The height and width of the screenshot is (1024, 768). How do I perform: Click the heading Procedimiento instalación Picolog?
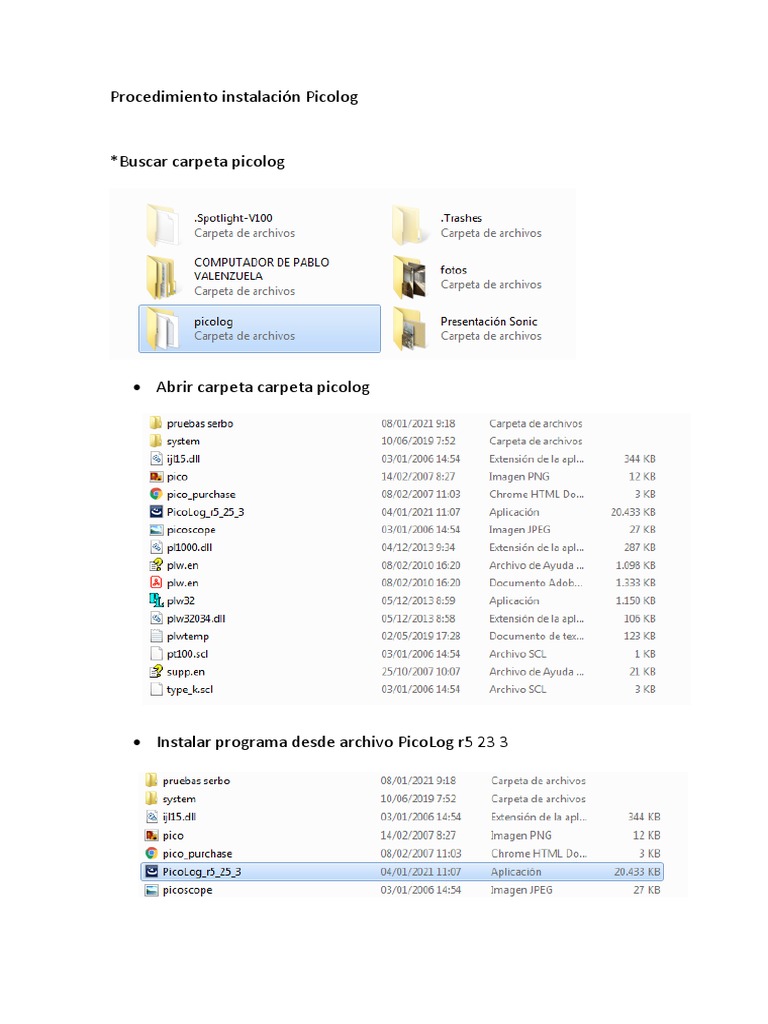[234, 97]
